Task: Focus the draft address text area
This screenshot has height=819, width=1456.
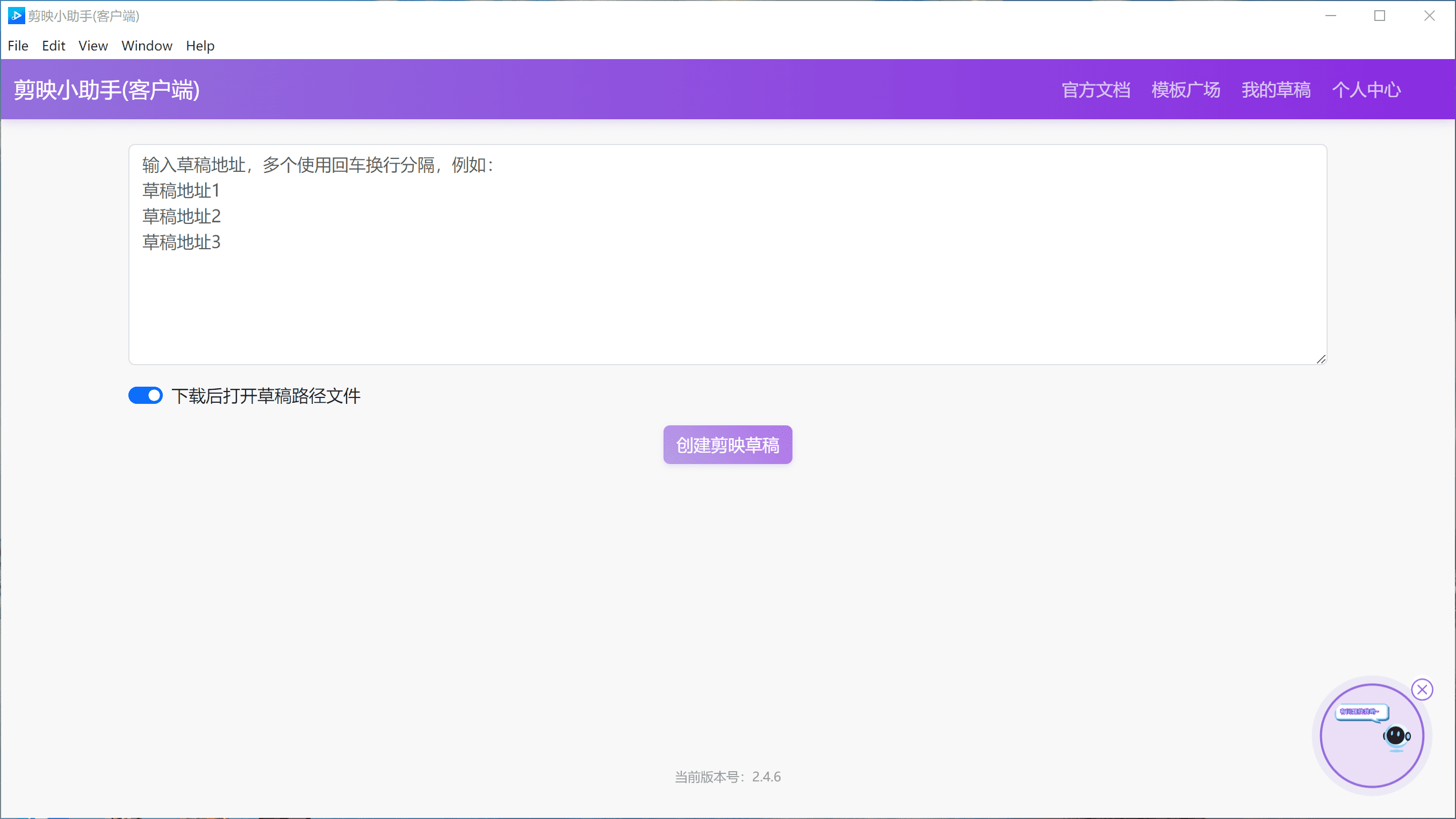Action: tap(727, 254)
